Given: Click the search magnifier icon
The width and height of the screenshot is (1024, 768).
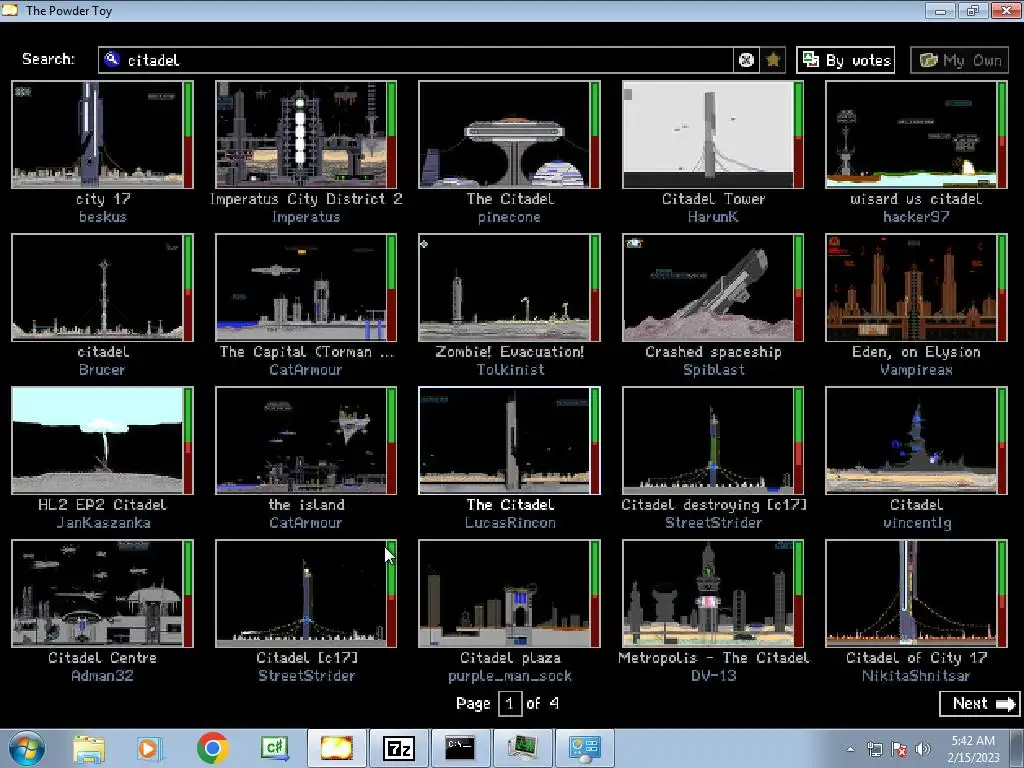Looking at the screenshot, I should tap(112, 59).
